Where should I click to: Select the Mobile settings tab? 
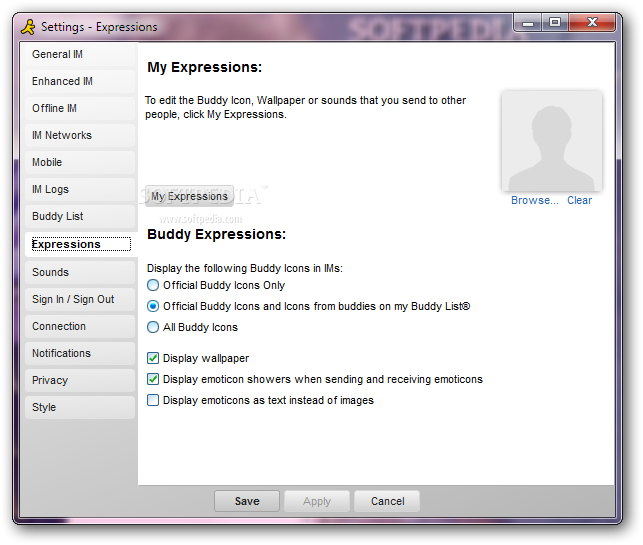click(80, 163)
